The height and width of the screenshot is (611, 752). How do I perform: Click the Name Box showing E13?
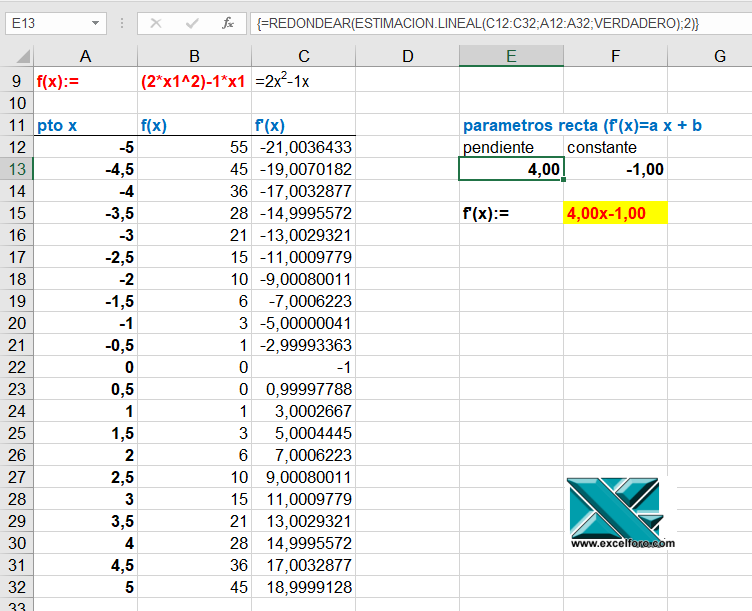pos(55,23)
